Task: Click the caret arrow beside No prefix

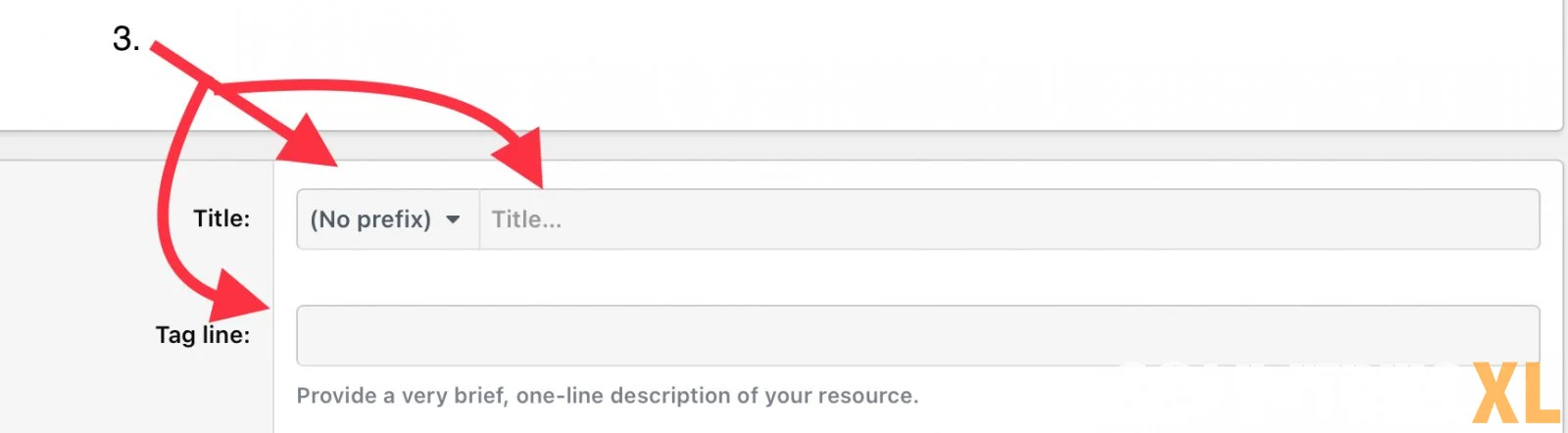Action: click(x=453, y=219)
